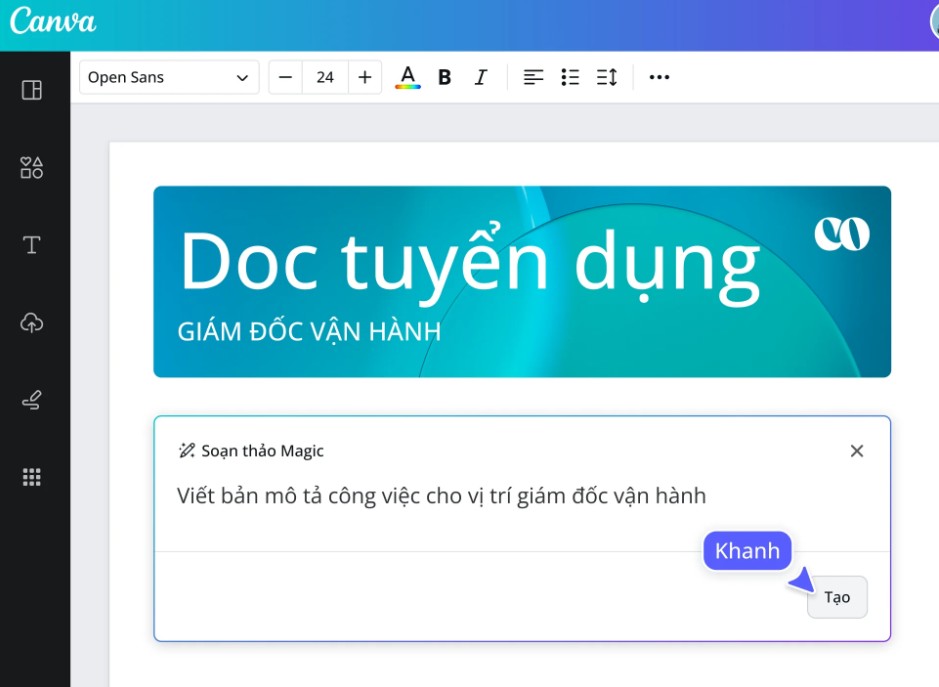
Task: Click the Magic Write prompt text
Action: pos(441,496)
